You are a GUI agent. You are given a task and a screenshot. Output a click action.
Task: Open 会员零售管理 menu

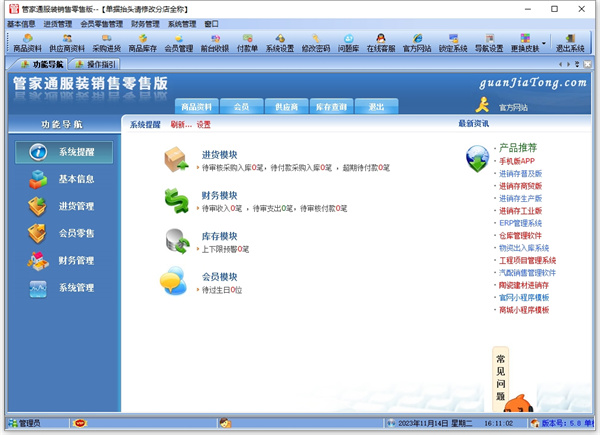click(x=101, y=24)
